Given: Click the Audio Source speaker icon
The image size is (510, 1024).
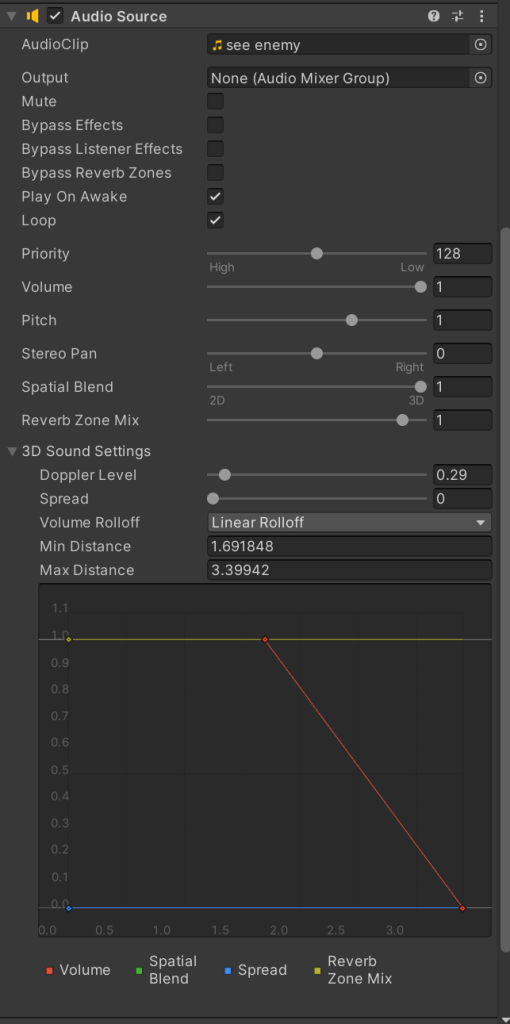Looking at the screenshot, I should tap(33, 16).
